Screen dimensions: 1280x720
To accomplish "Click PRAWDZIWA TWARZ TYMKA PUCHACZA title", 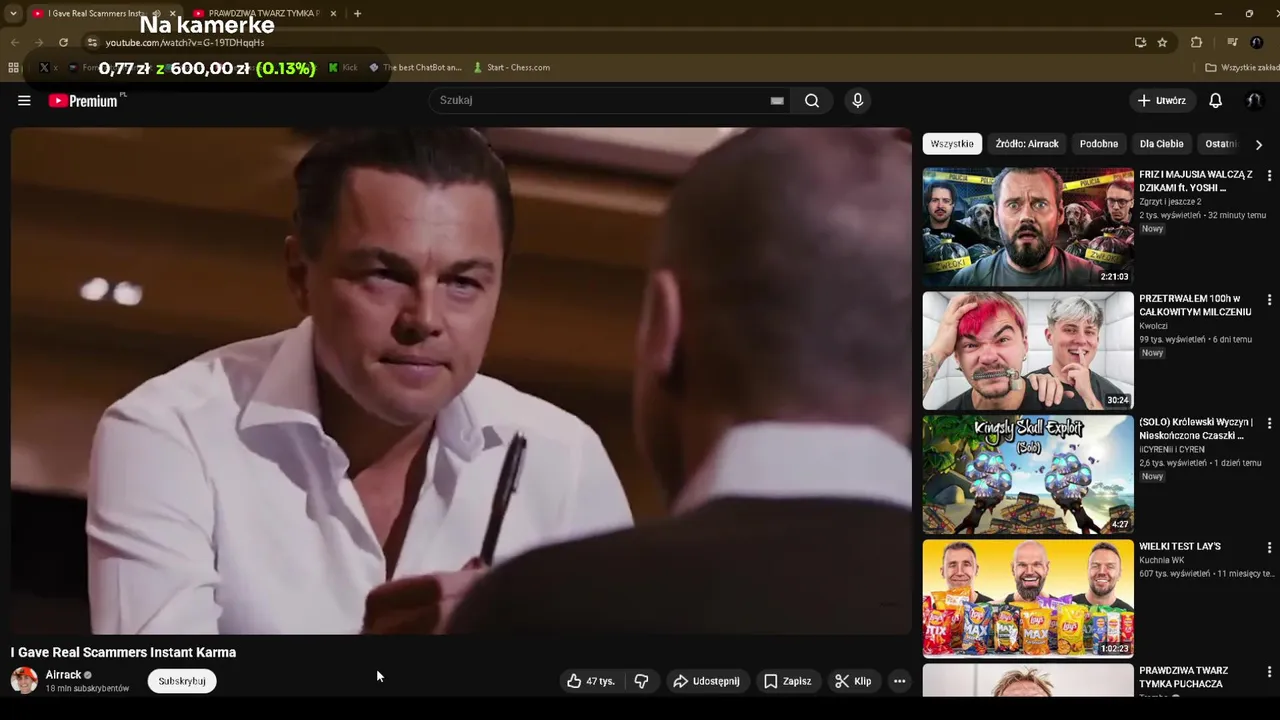I will (x=1184, y=677).
